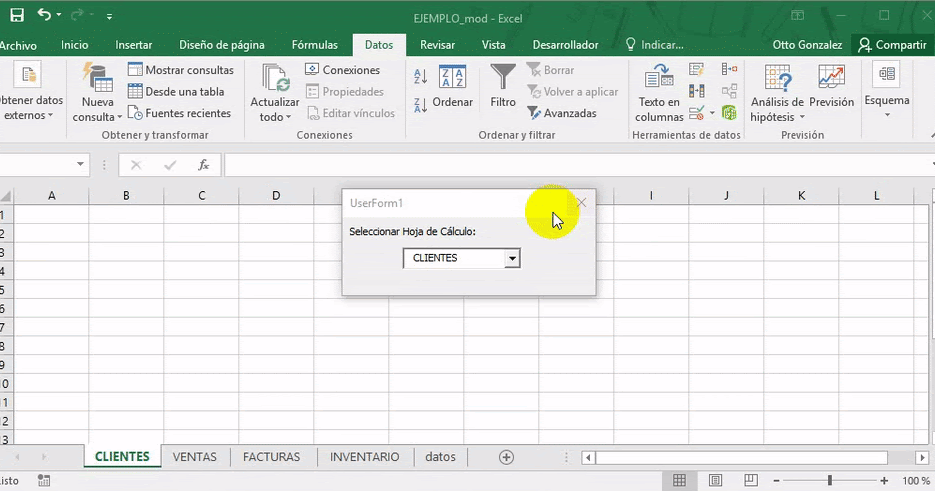Click Borrar filter option
This screenshot has width=935, height=491.
(x=550, y=70)
